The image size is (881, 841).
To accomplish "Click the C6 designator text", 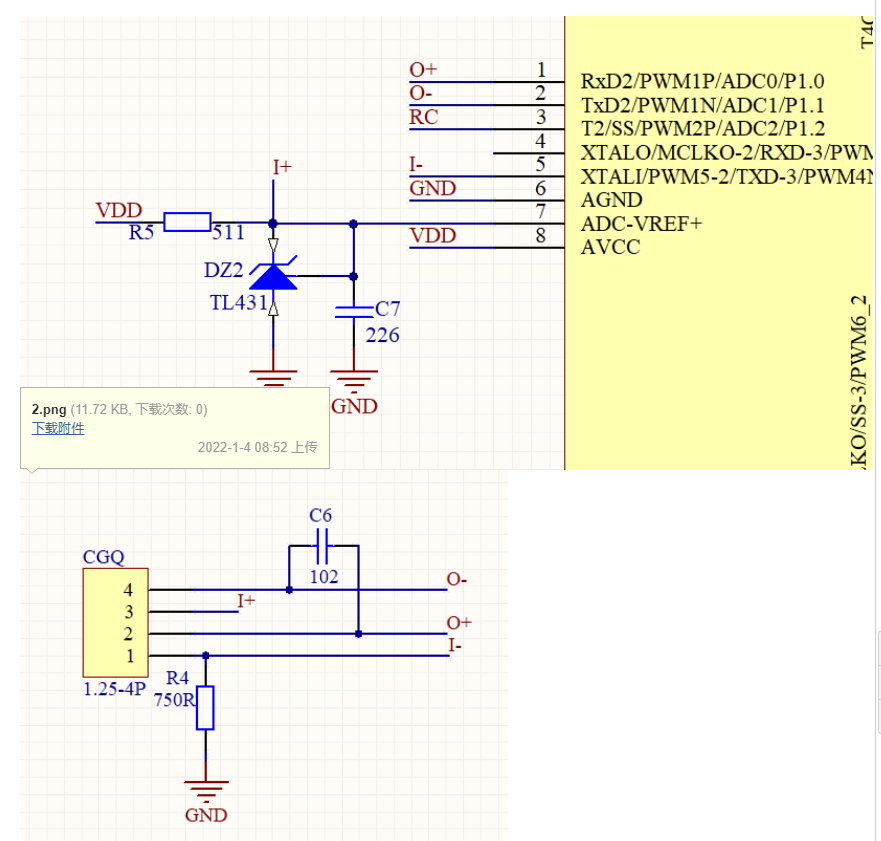I will pyautogui.click(x=320, y=515).
